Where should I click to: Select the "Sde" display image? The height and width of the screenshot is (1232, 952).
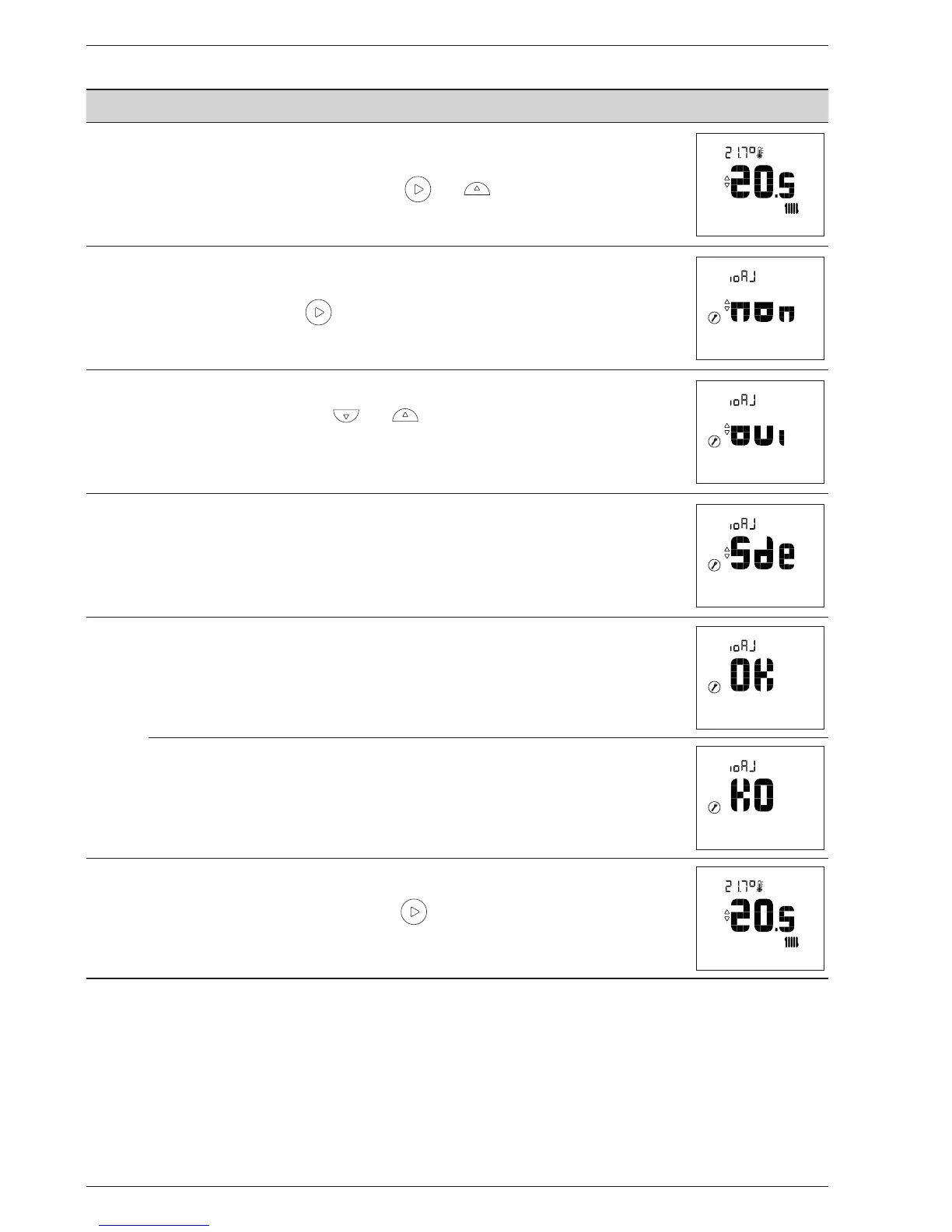760,555
